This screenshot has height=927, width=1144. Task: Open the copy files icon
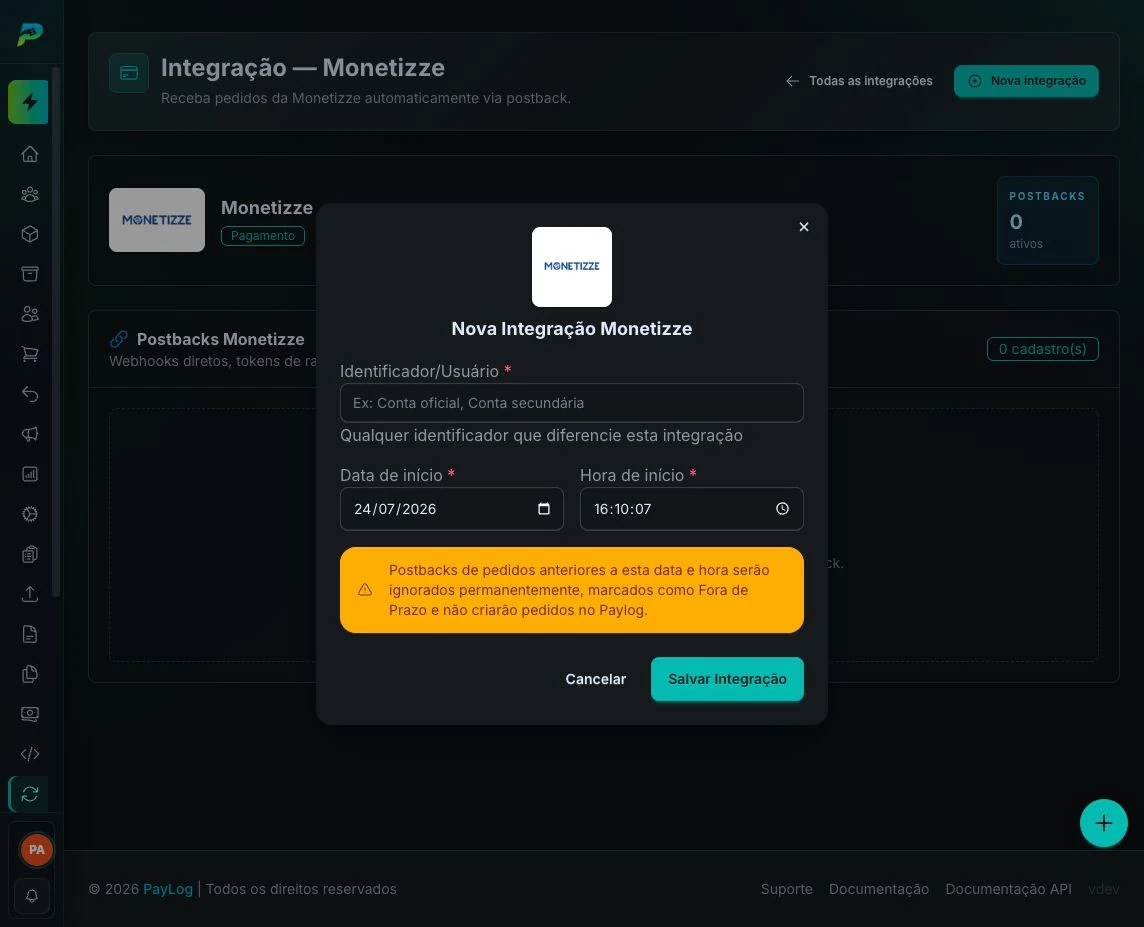[30, 674]
